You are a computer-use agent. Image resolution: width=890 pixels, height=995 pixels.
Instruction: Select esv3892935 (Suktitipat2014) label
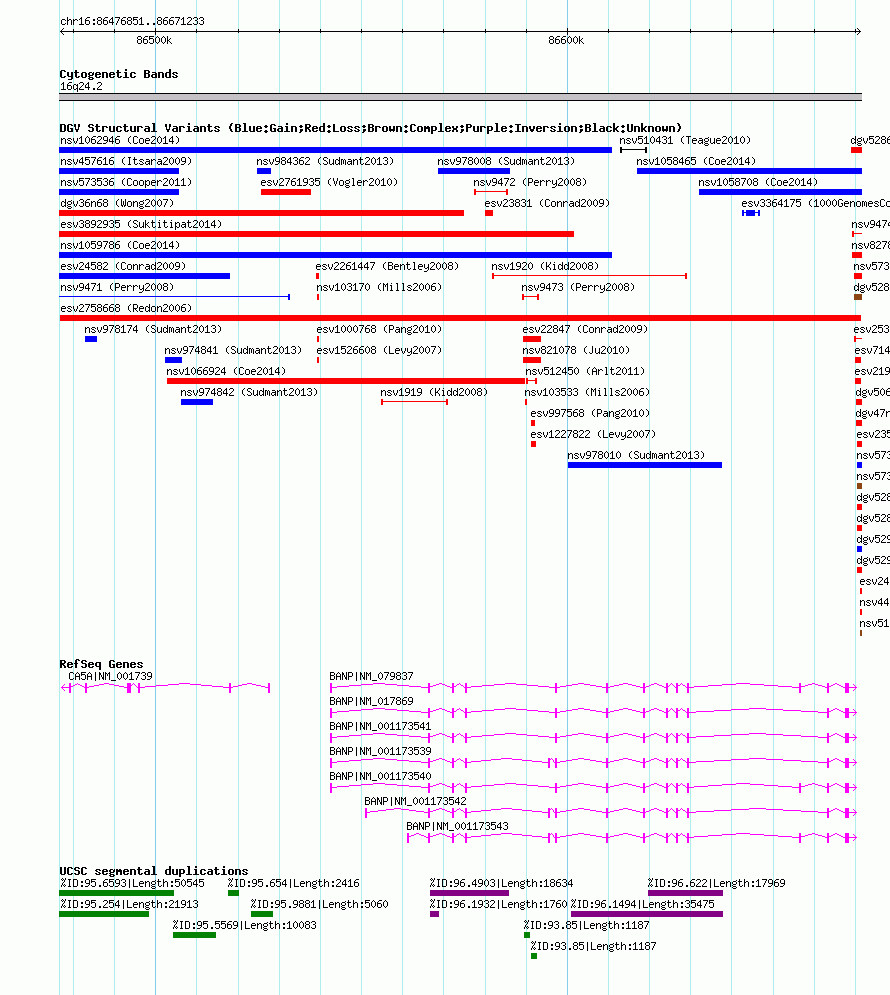pos(141,224)
